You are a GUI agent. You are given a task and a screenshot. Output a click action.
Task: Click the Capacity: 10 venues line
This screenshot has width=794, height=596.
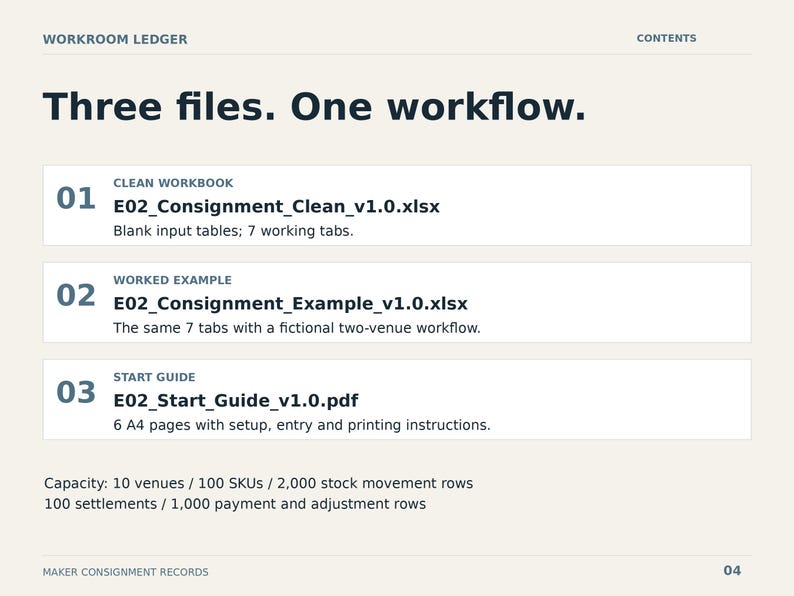coord(258,483)
